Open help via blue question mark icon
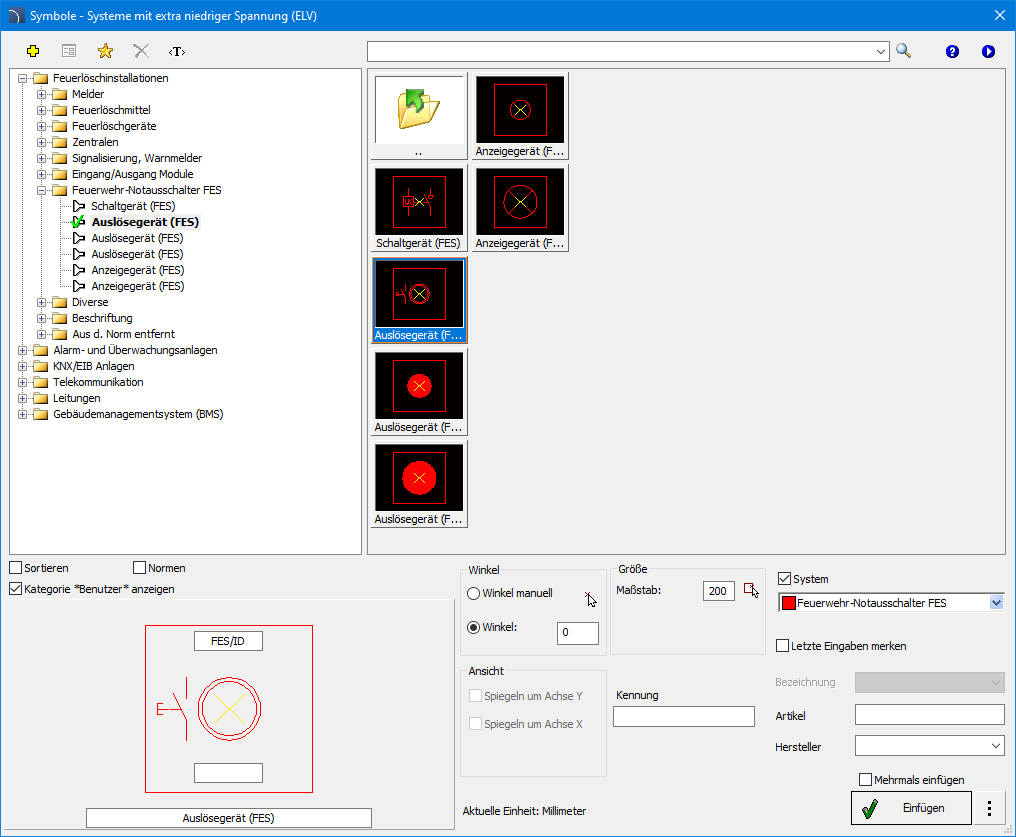1016x837 pixels. click(952, 51)
